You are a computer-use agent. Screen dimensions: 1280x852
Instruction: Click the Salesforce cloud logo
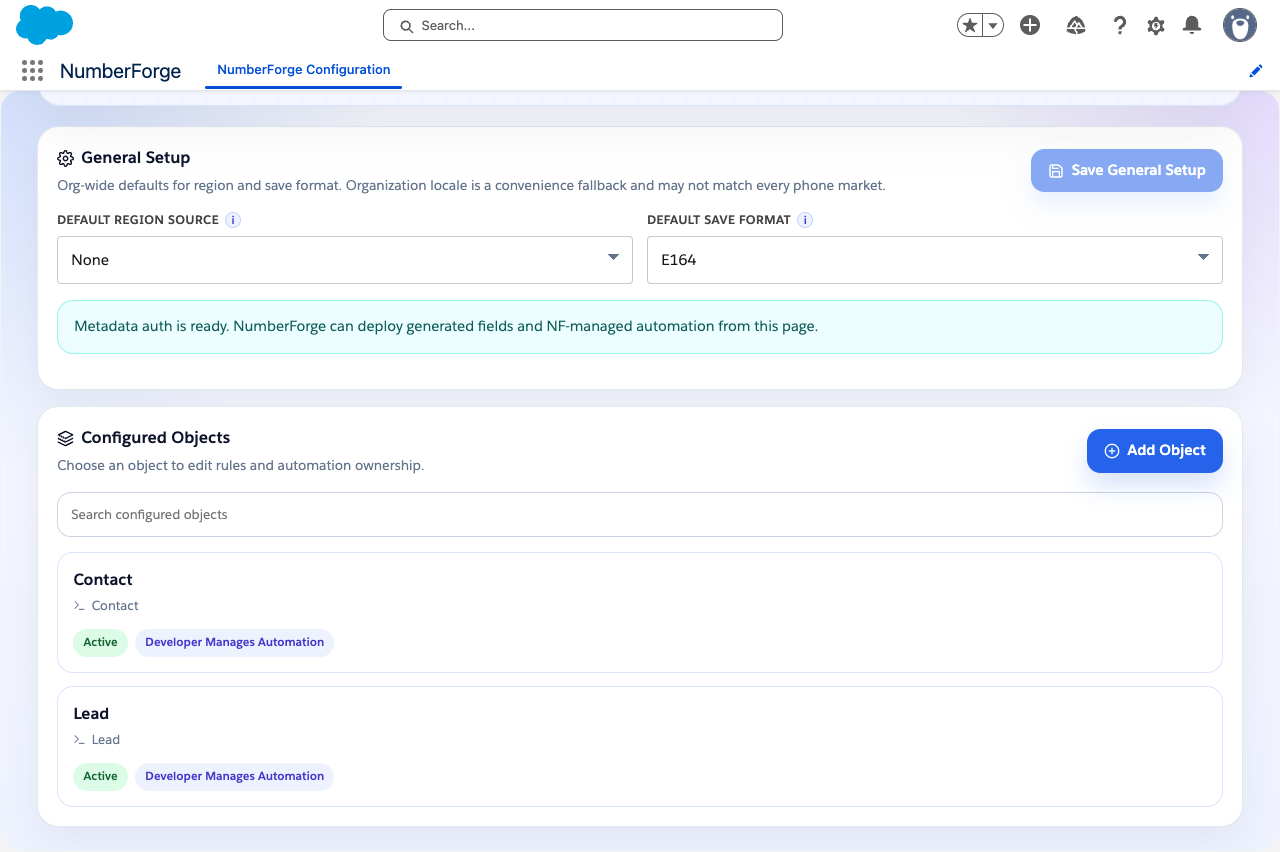tap(45, 24)
